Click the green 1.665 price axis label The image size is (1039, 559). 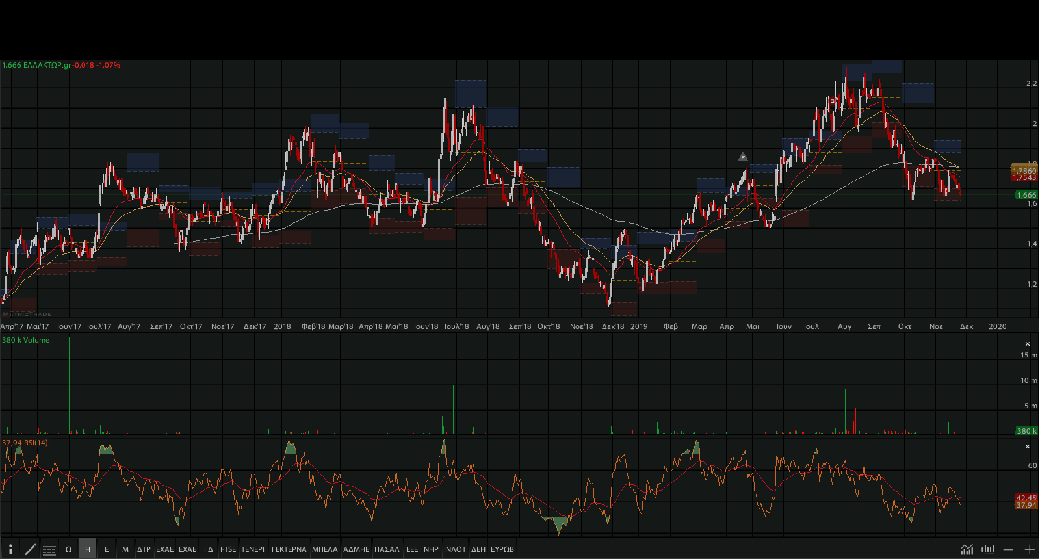tap(1025, 194)
